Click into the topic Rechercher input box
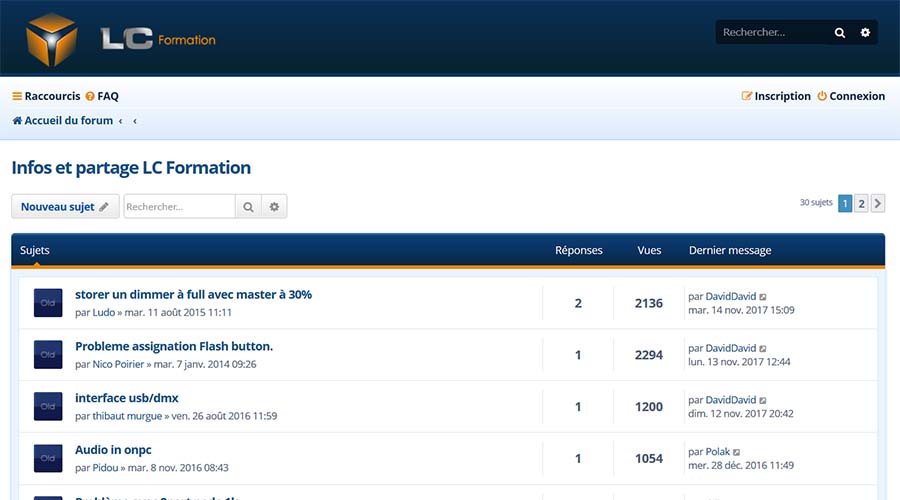The height and width of the screenshot is (500, 900). click(179, 207)
